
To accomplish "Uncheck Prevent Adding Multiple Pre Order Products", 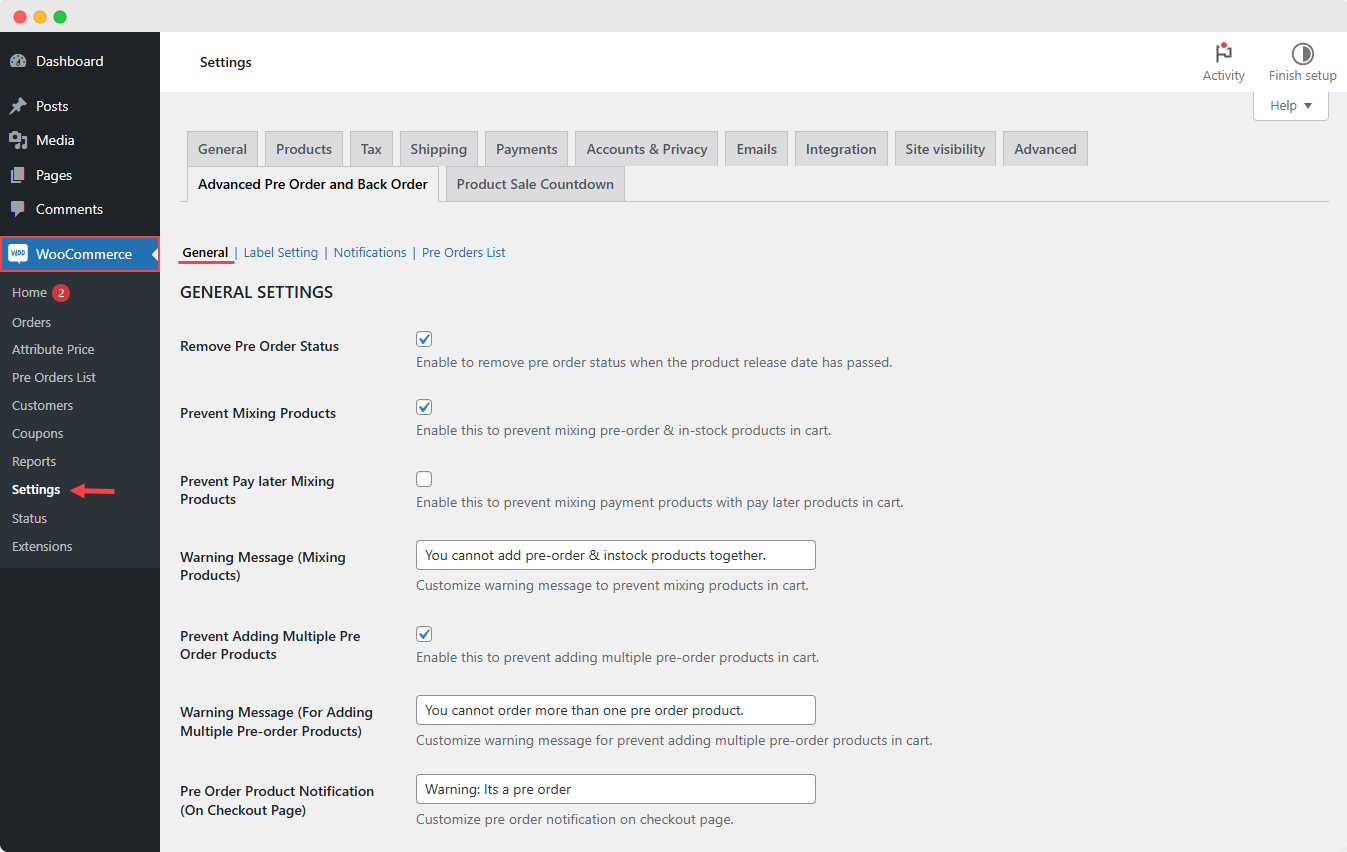I will click(424, 634).
